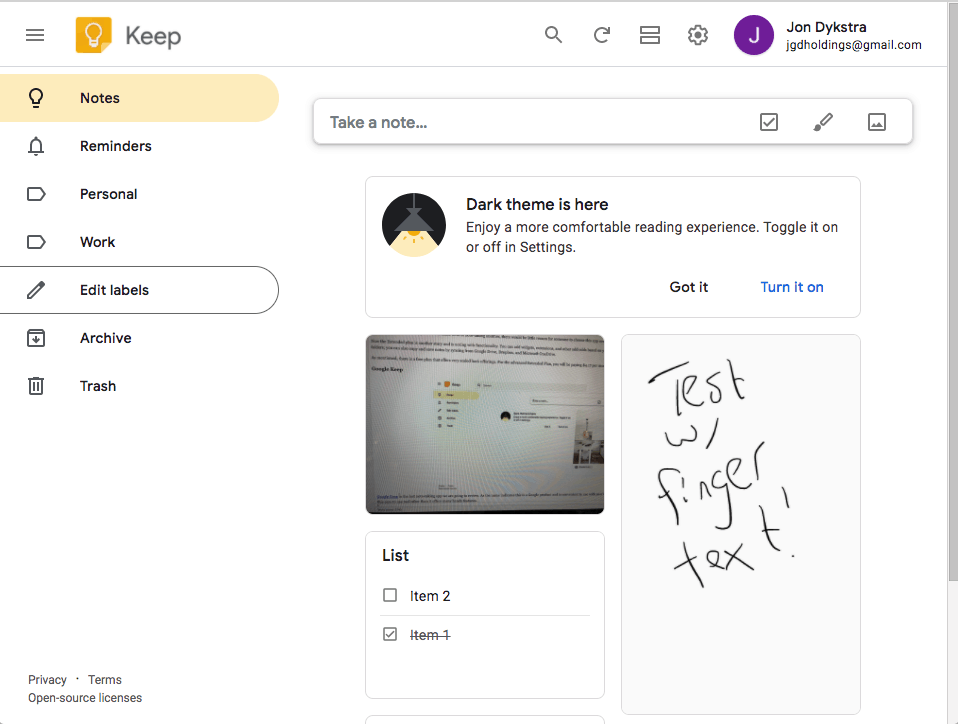Viewport: 958px width, 724px height.
Task: Check off Item 2 in the list
Action: click(390, 595)
